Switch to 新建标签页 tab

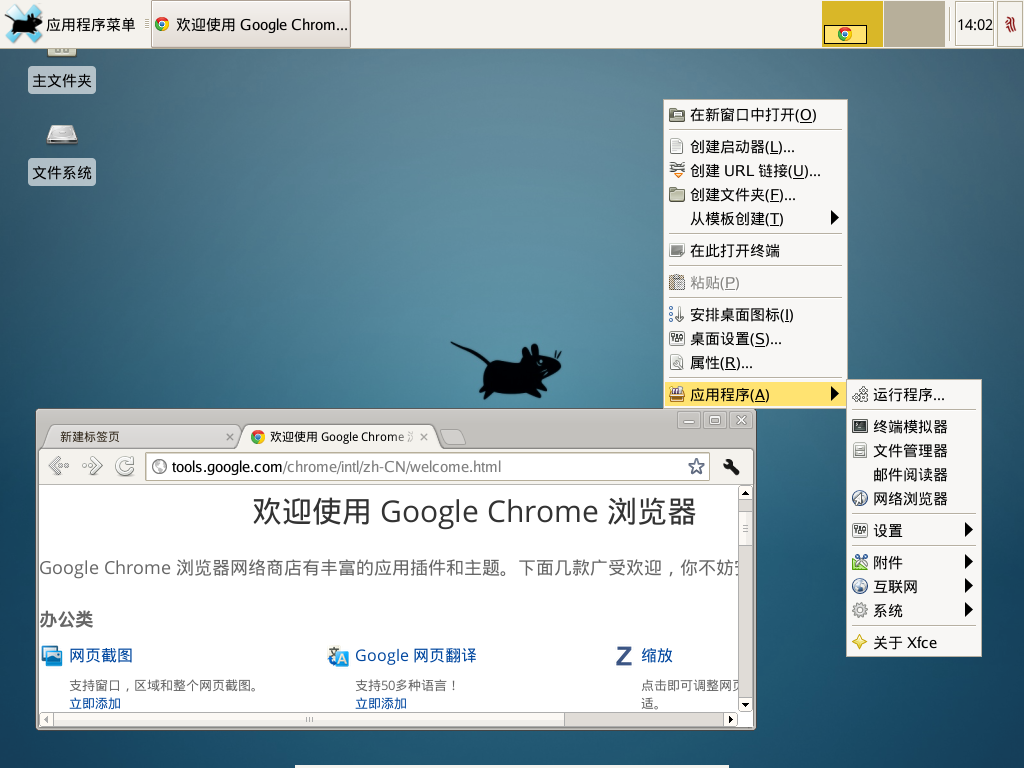[139, 437]
